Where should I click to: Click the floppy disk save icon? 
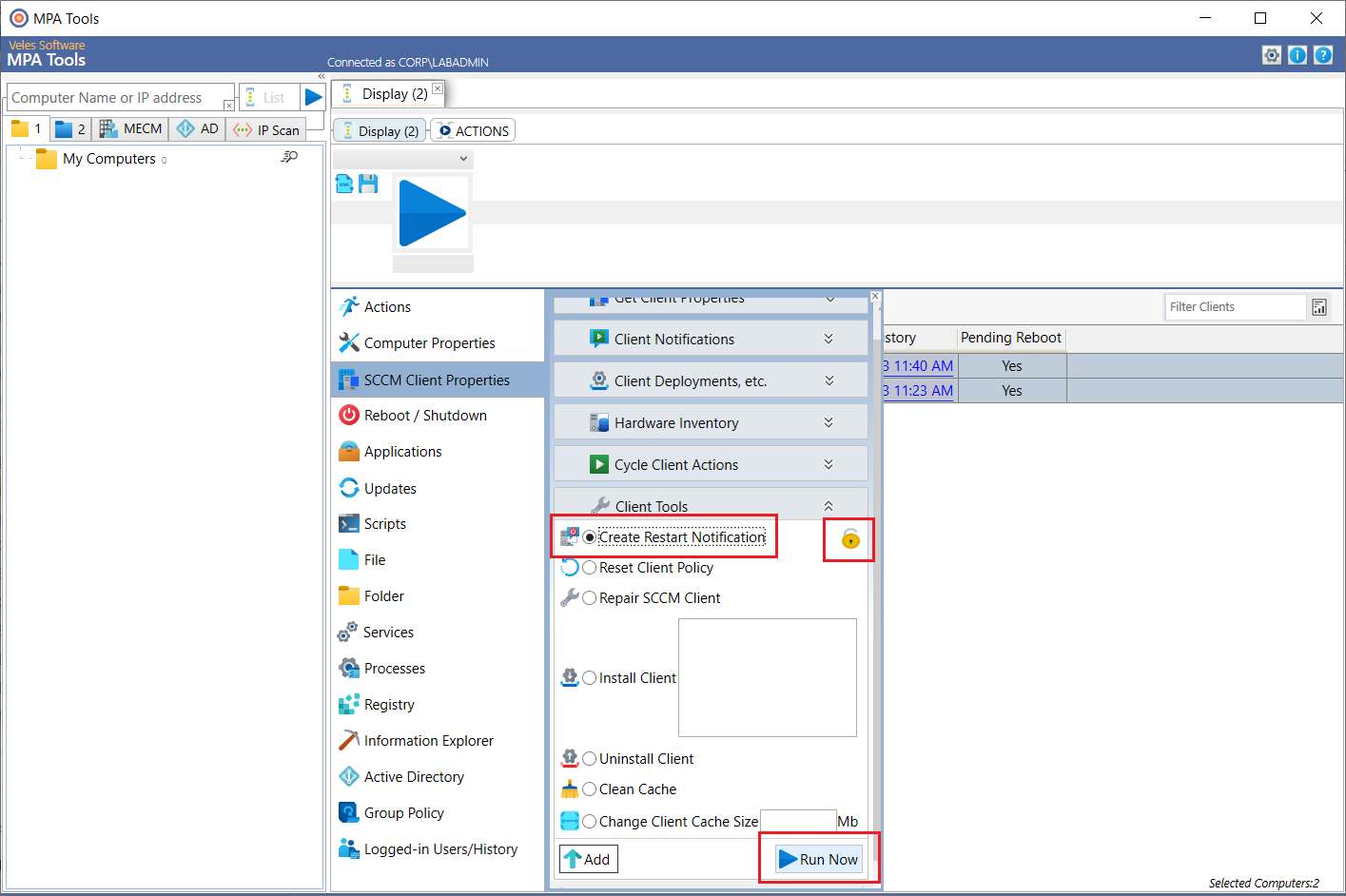(368, 184)
